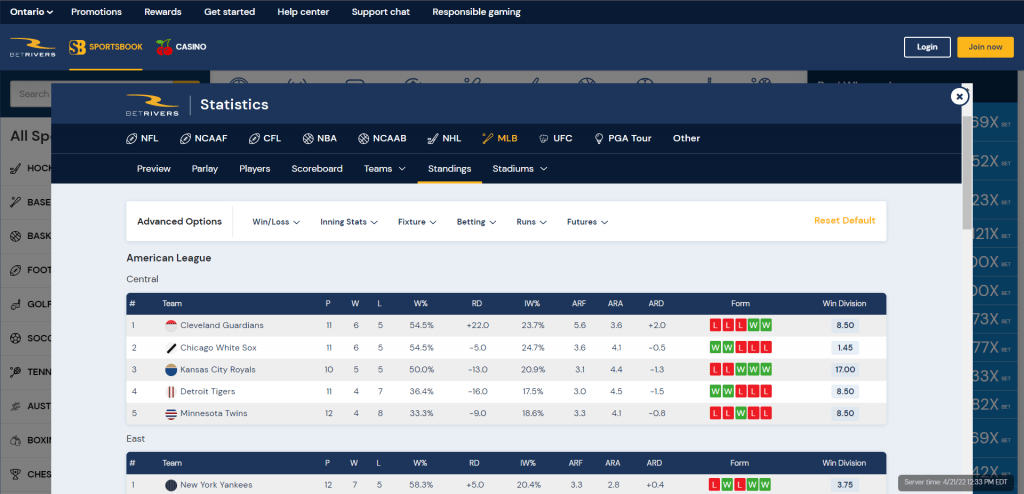This screenshot has height=494, width=1024.
Task: Open the NCAAF statistics tab
Action: (204, 139)
